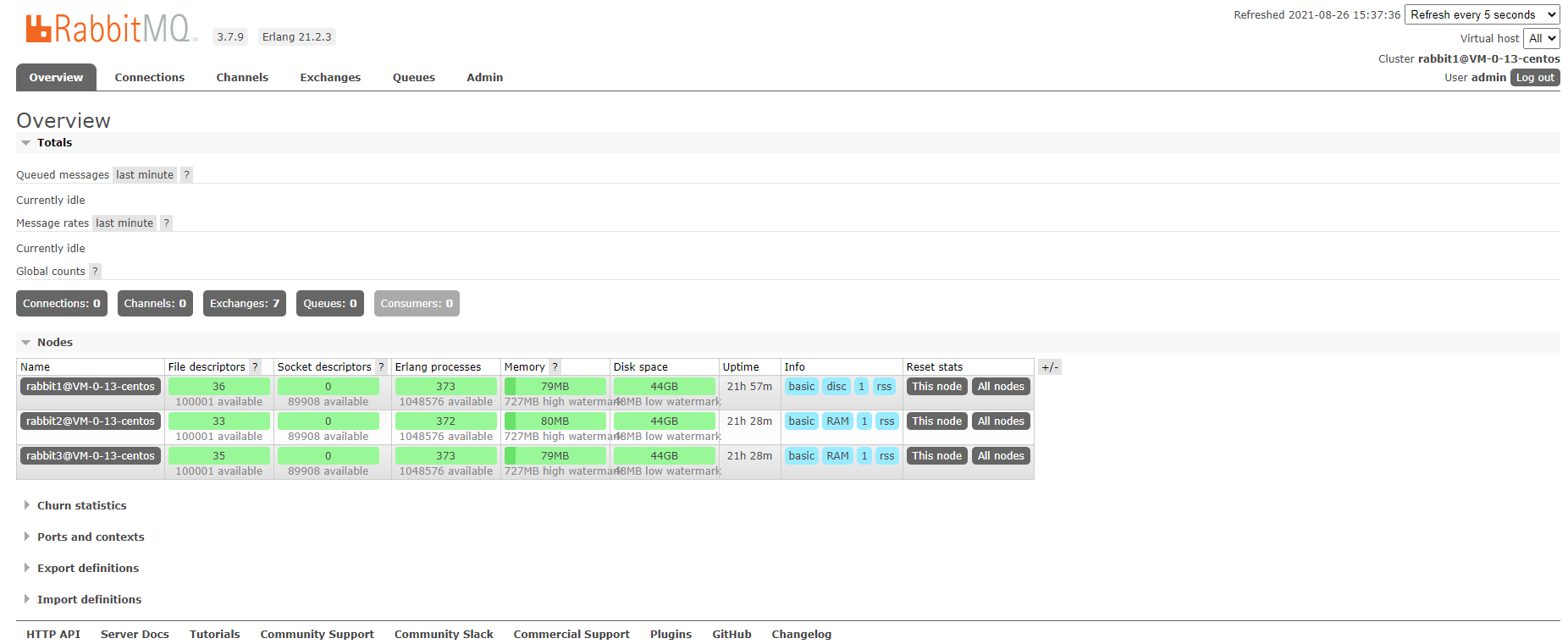Viewport: 1568px width, 644px height.
Task: Open help for Global counts
Action: (x=95, y=272)
